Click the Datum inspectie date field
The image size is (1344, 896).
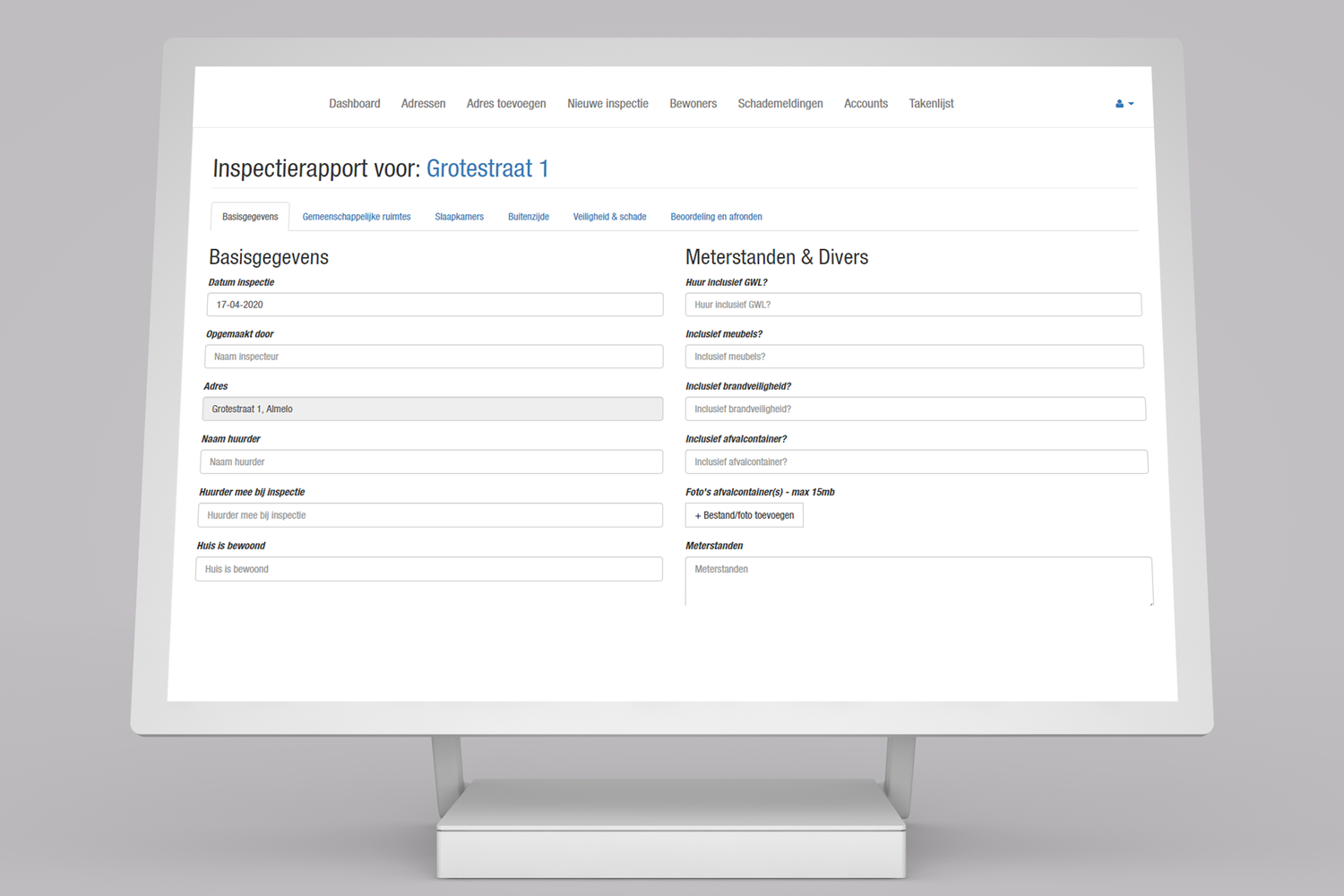coord(435,305)
